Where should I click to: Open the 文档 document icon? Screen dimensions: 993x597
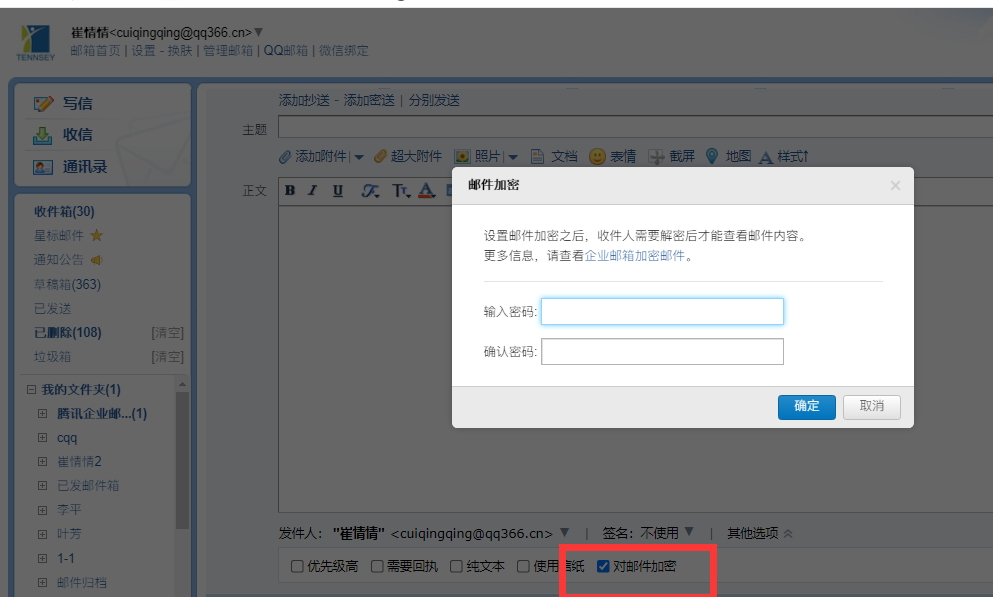(535, 155)
